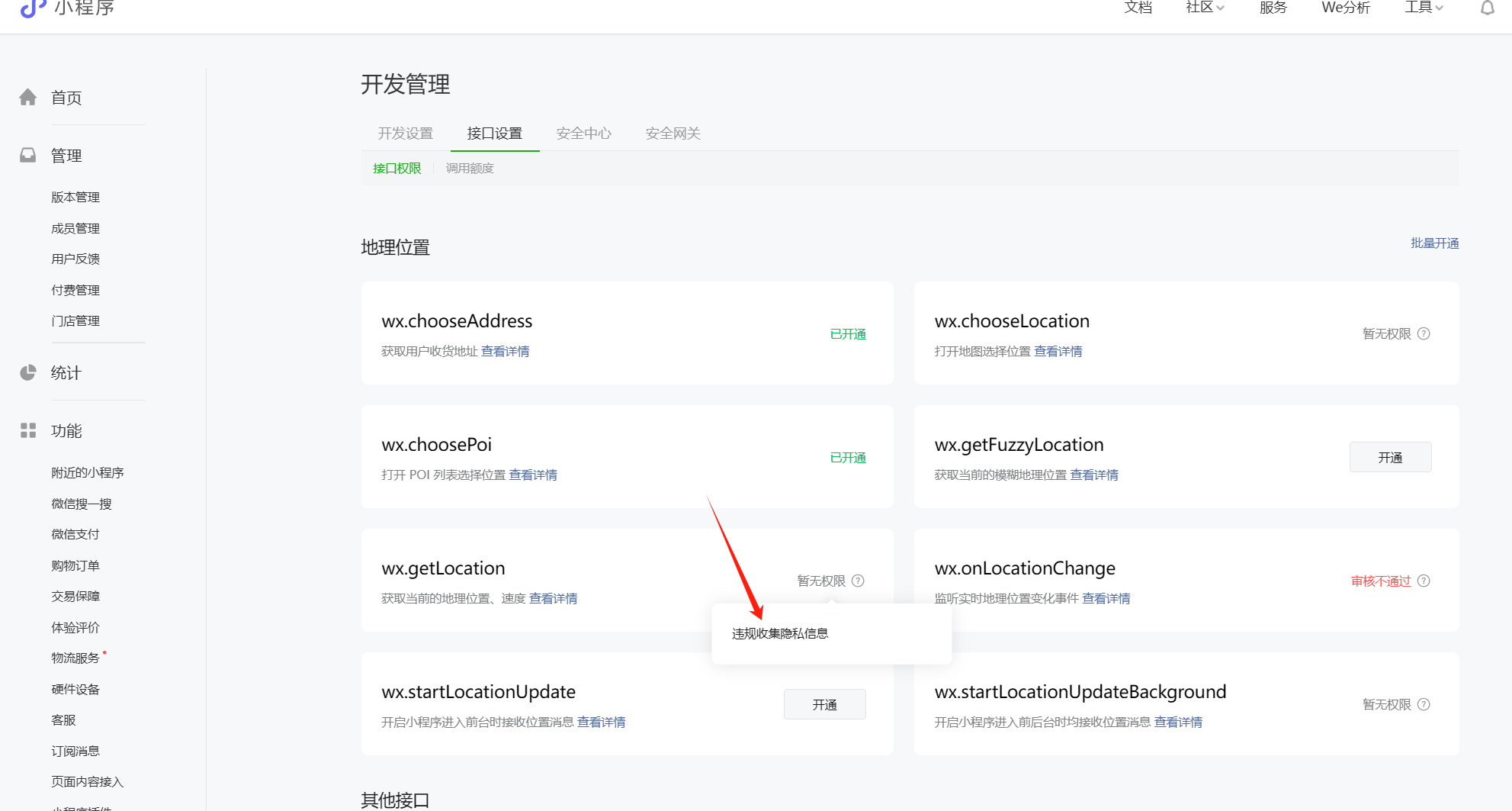Select the 调用额度 sub-tab
This screenshot has width=1512, height=811.
[470, 168]
